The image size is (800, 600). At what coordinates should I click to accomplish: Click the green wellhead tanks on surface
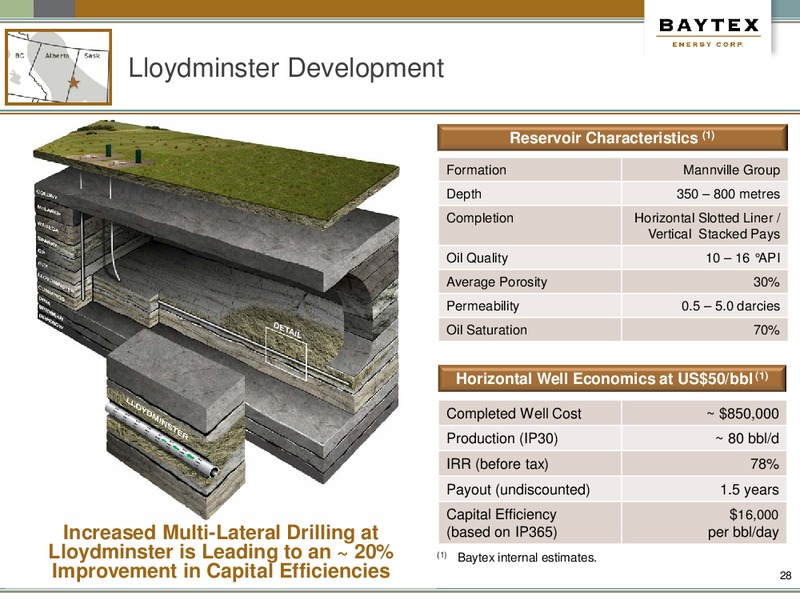click(123, 154)
